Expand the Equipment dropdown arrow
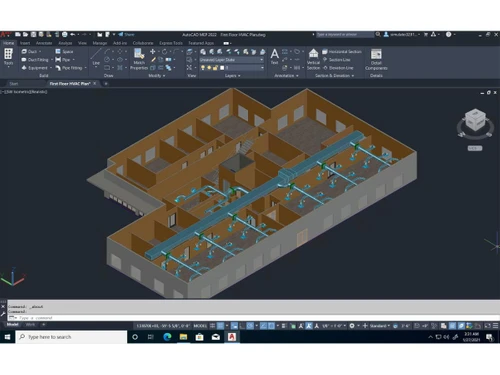This screenshot has height=375, width=500. (x=51, y=68)
